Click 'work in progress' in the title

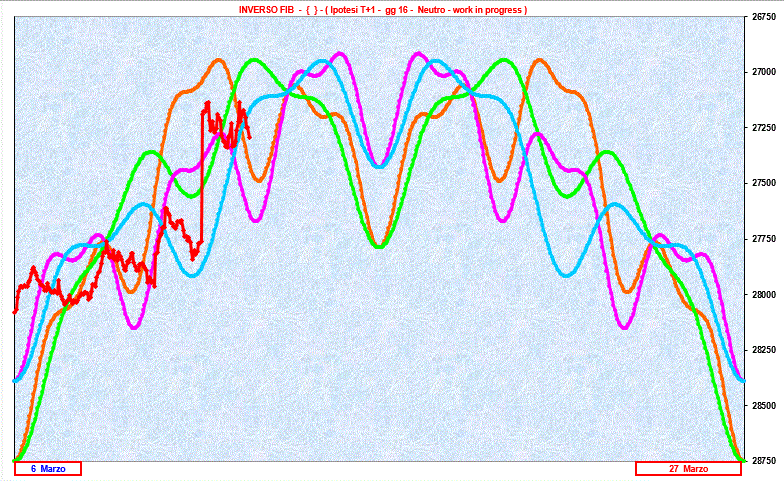[488, 10]
